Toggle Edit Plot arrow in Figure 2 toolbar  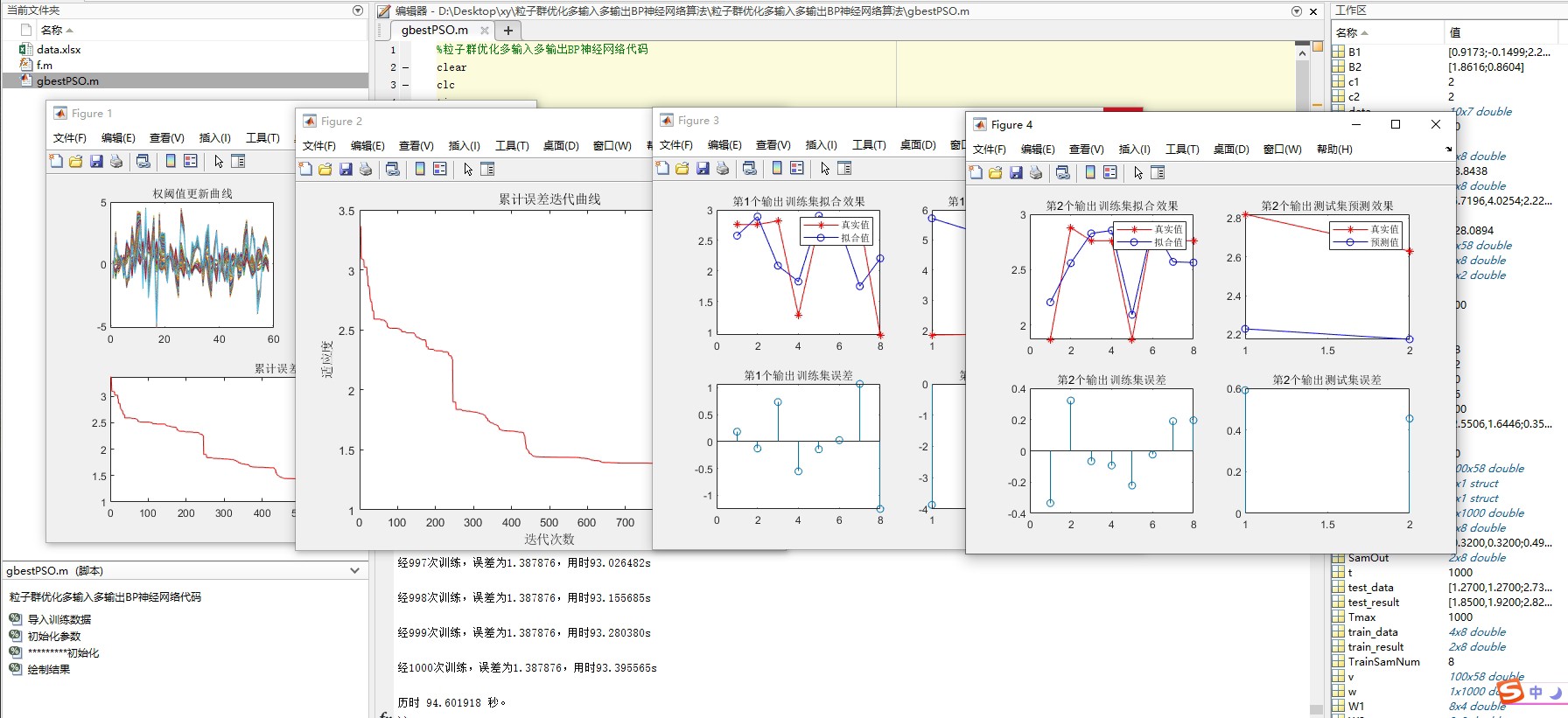coord(467,169)
